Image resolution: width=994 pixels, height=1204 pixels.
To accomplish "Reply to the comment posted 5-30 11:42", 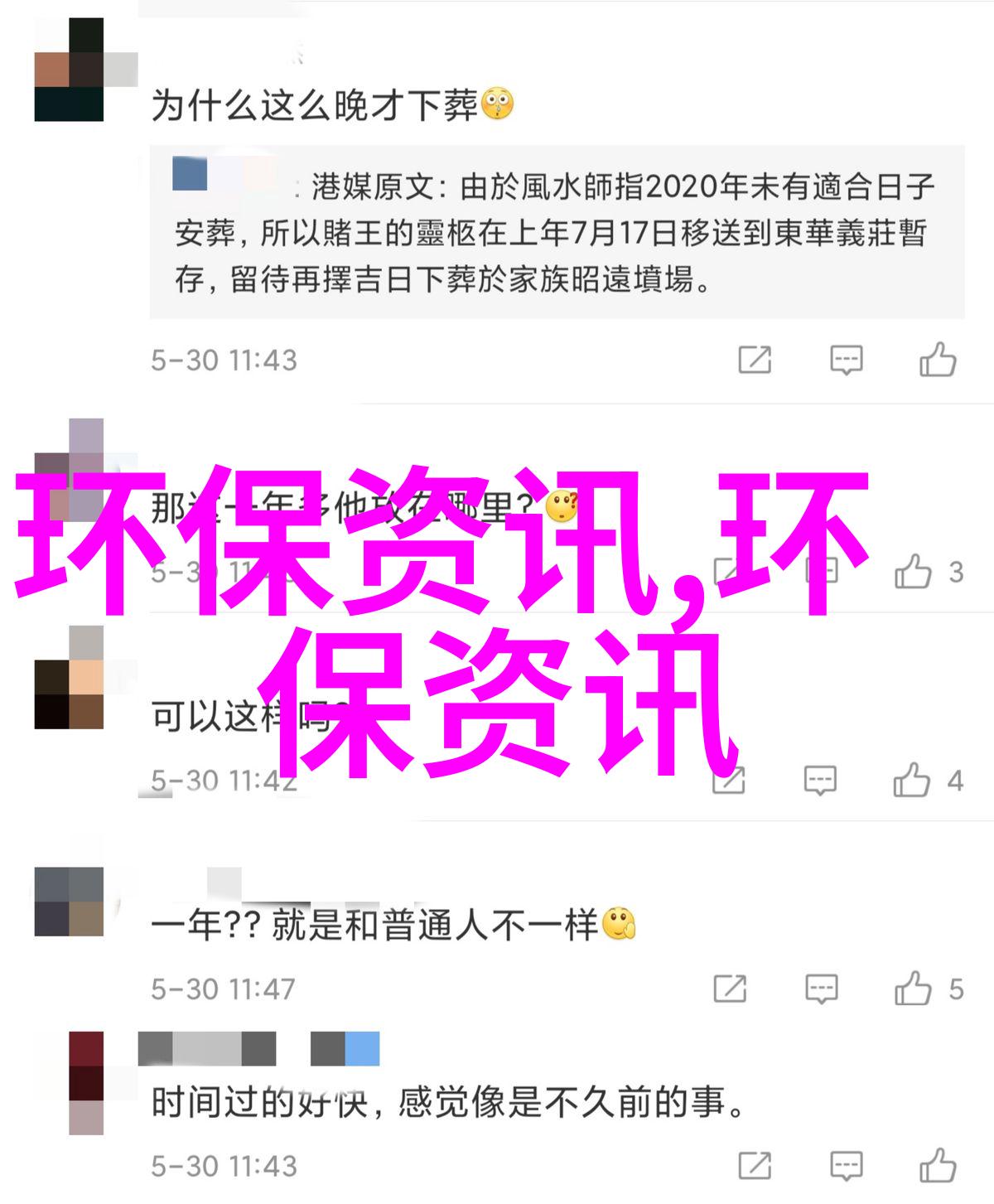I will (x=820, y=781).
